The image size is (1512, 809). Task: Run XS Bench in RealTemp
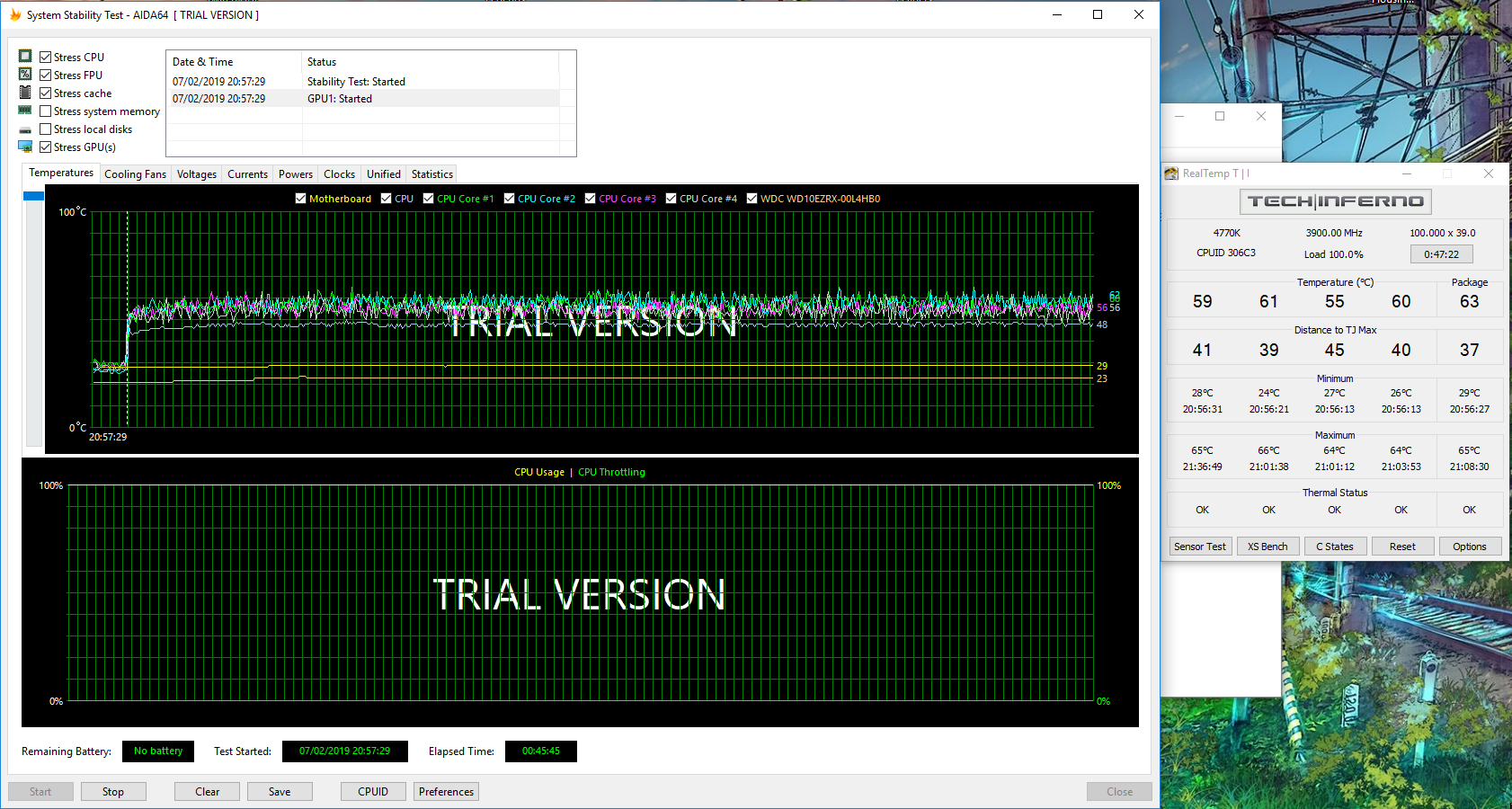coord(1267,547)
